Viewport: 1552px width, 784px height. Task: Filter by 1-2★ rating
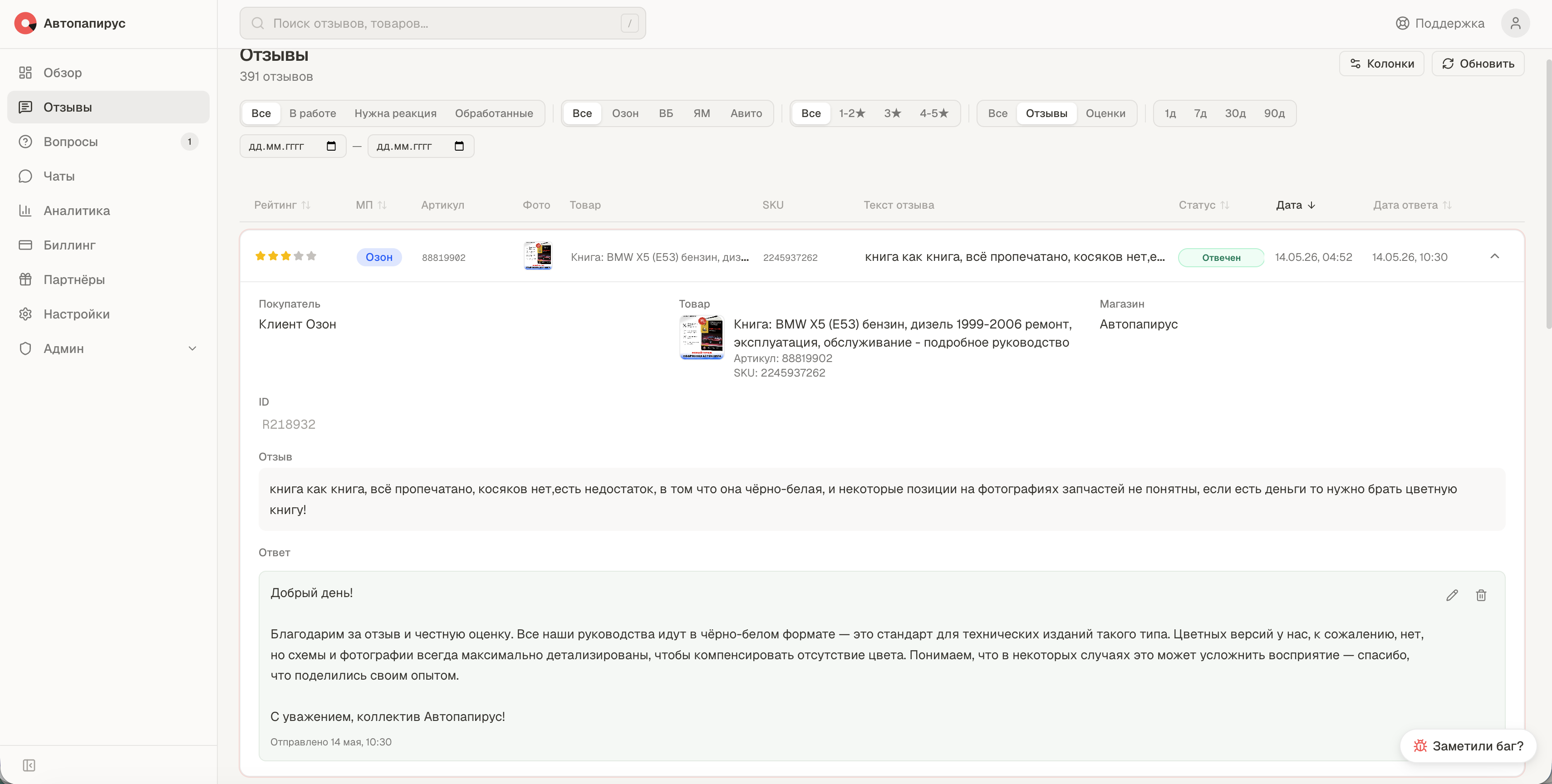point(853,113)
